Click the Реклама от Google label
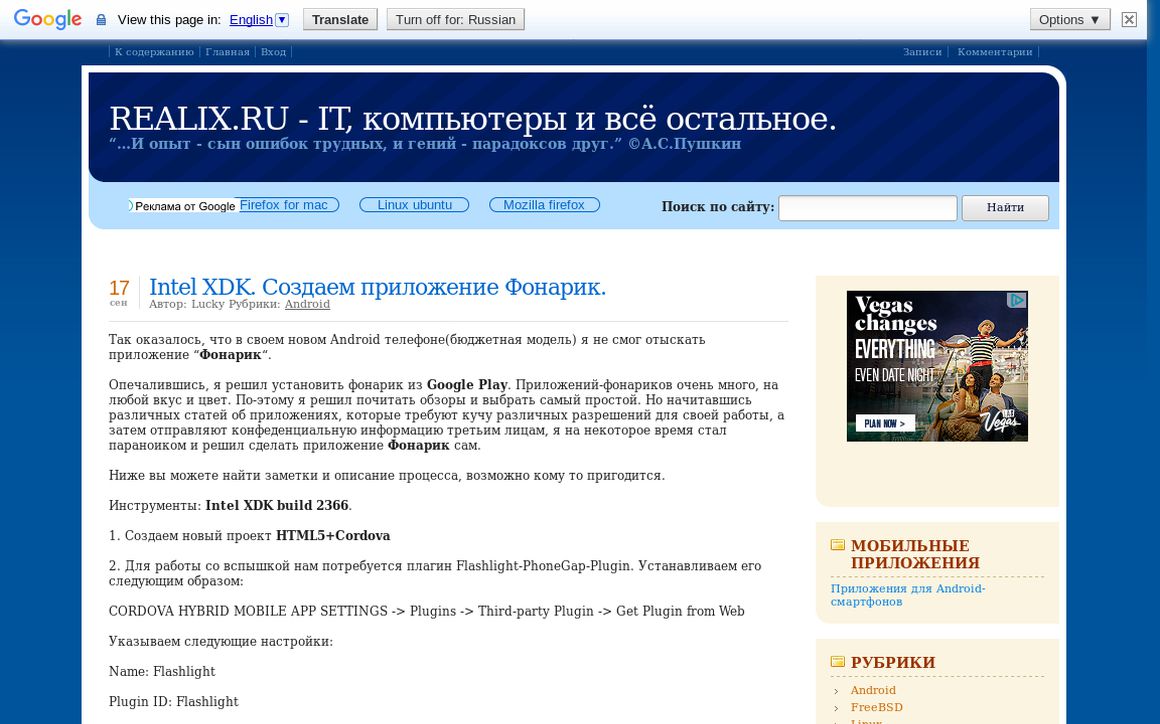Image resolution: width=1160 pixels, height=724 pixels. click(x=185, y=206)
